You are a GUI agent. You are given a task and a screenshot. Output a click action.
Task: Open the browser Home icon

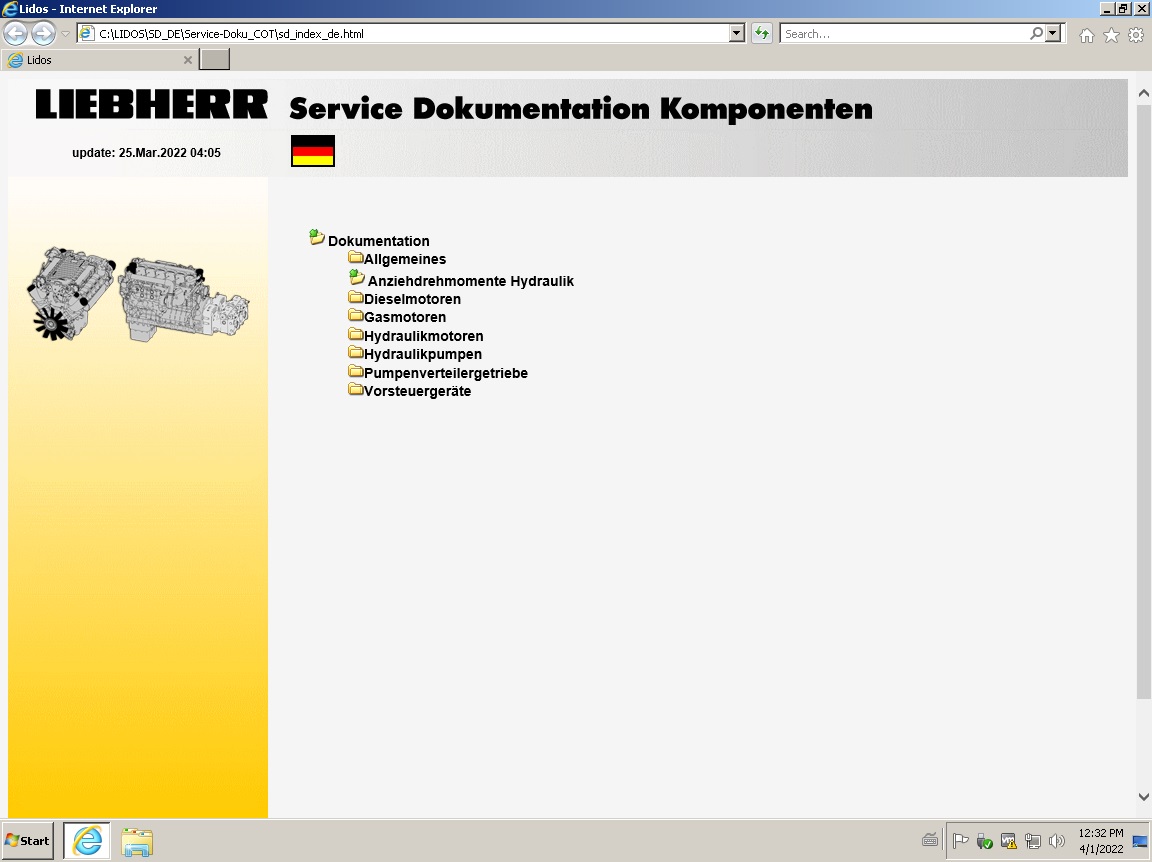point(1087,35)
